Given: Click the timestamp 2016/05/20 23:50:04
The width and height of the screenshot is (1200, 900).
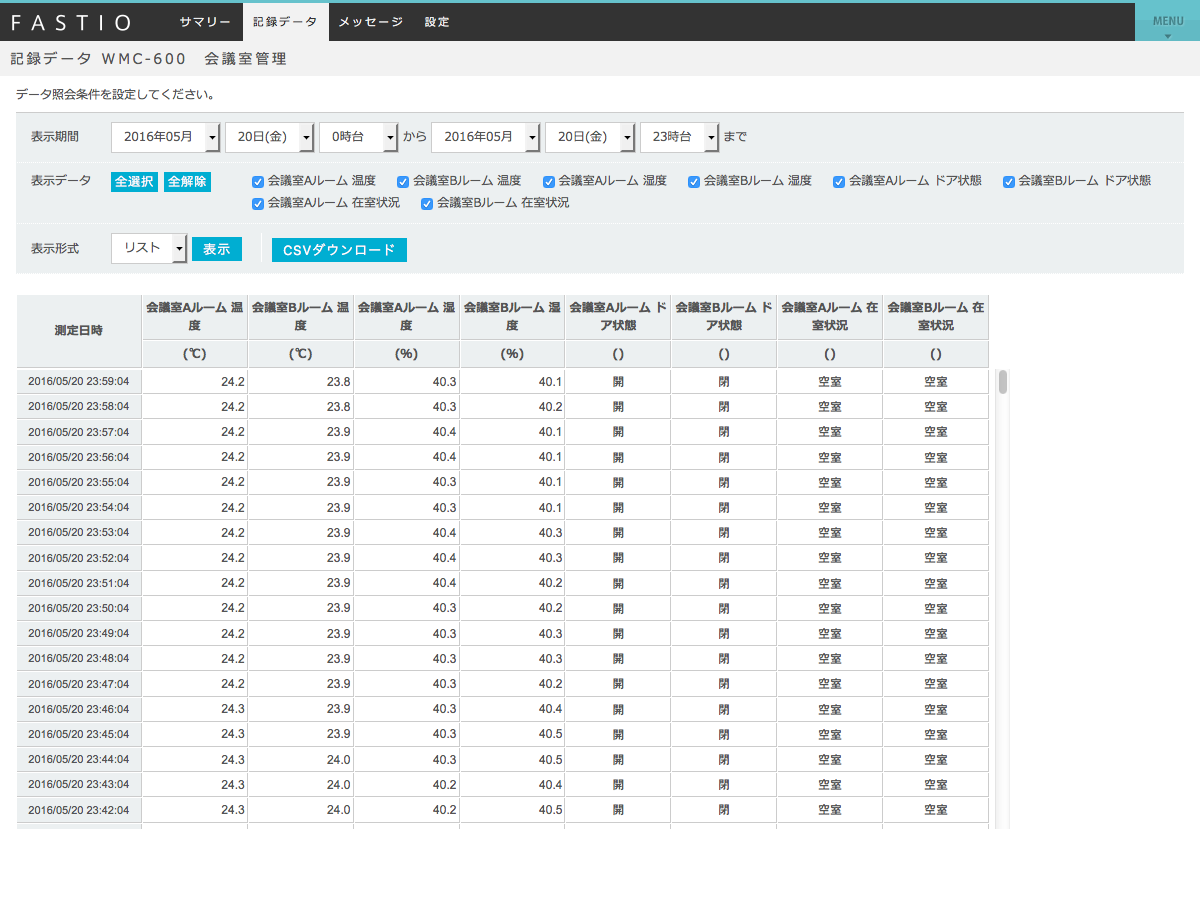Looking at the screenshot, I should [79, 608].
